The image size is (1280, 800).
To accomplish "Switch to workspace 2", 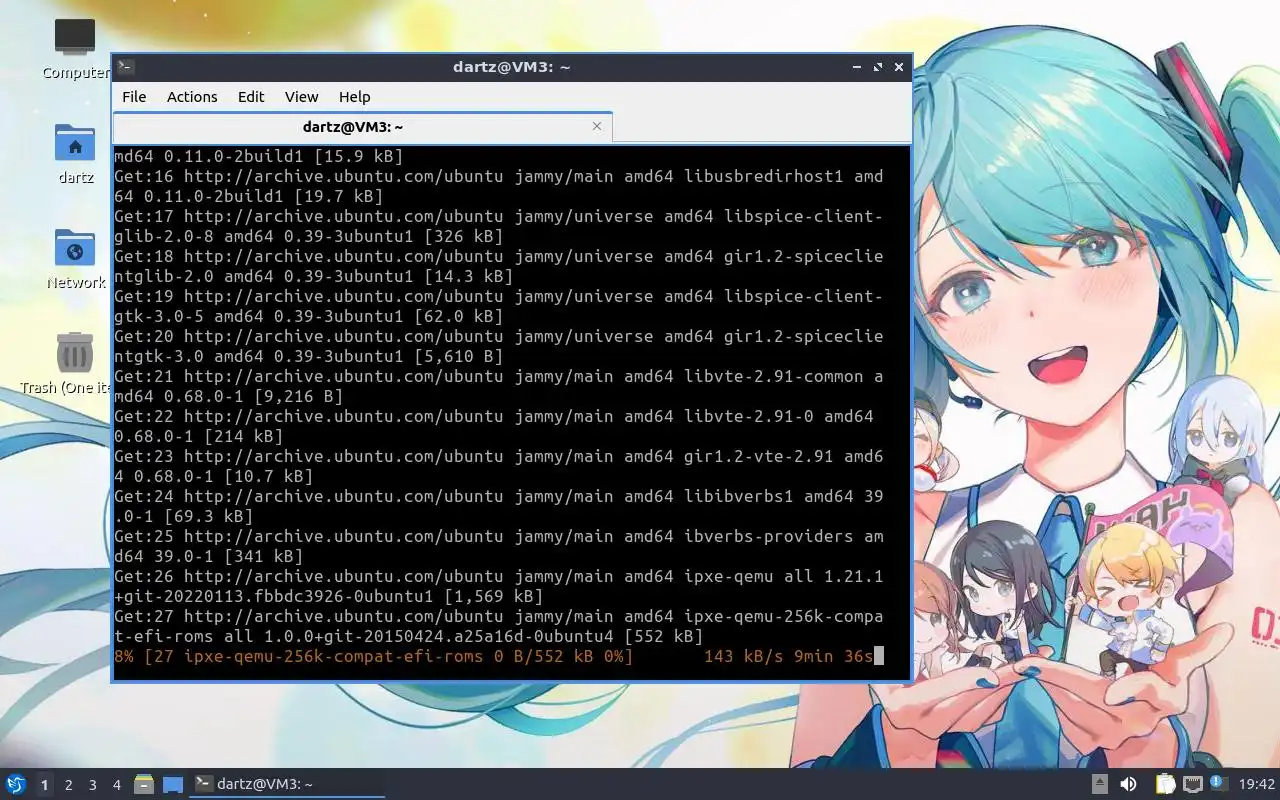I will coord(68,785).
